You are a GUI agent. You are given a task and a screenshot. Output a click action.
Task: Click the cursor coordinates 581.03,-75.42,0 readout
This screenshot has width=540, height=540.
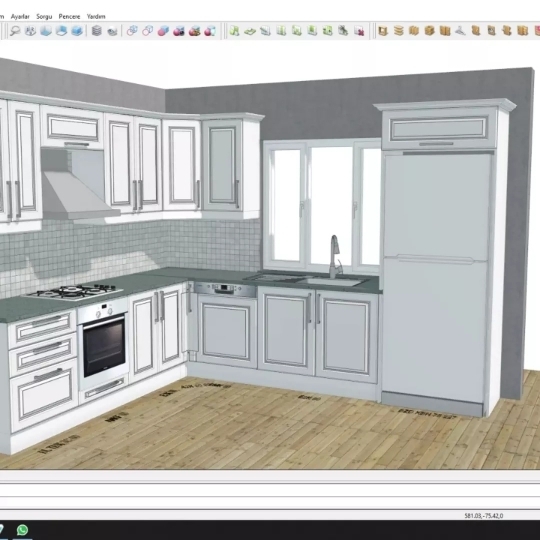(x=484, y=516)
